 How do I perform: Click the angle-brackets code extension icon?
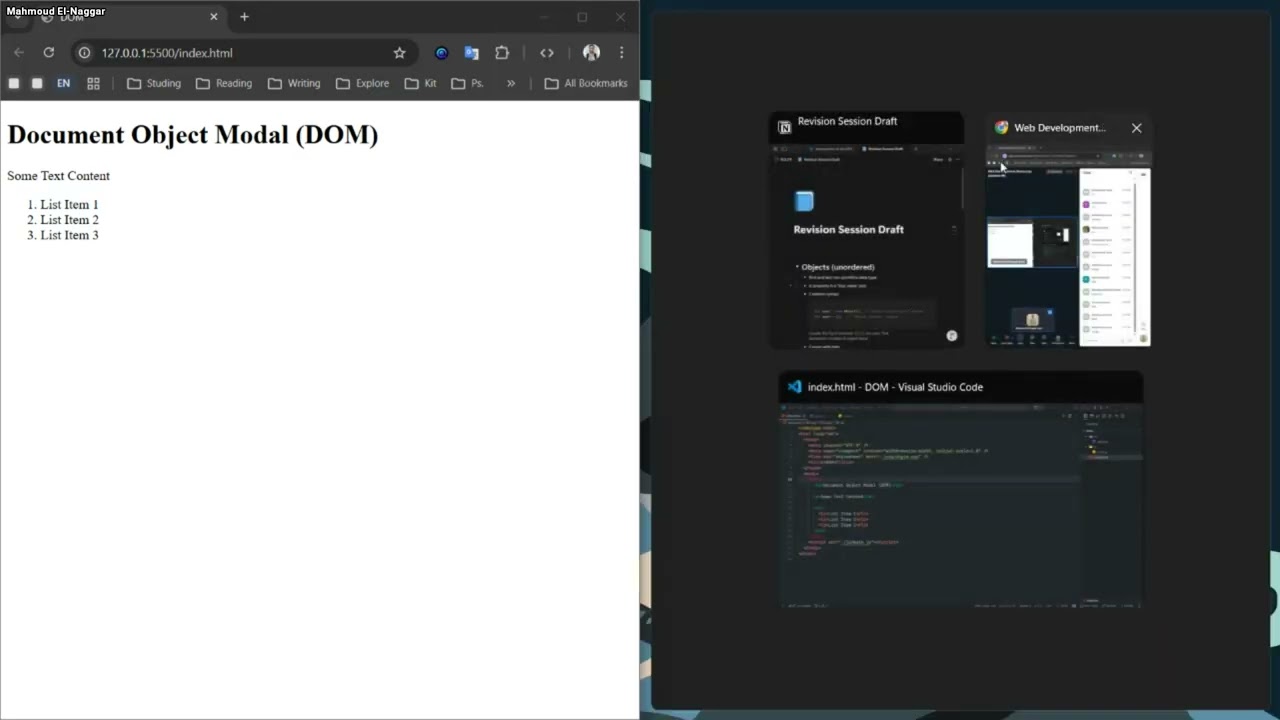coord(547,53)
